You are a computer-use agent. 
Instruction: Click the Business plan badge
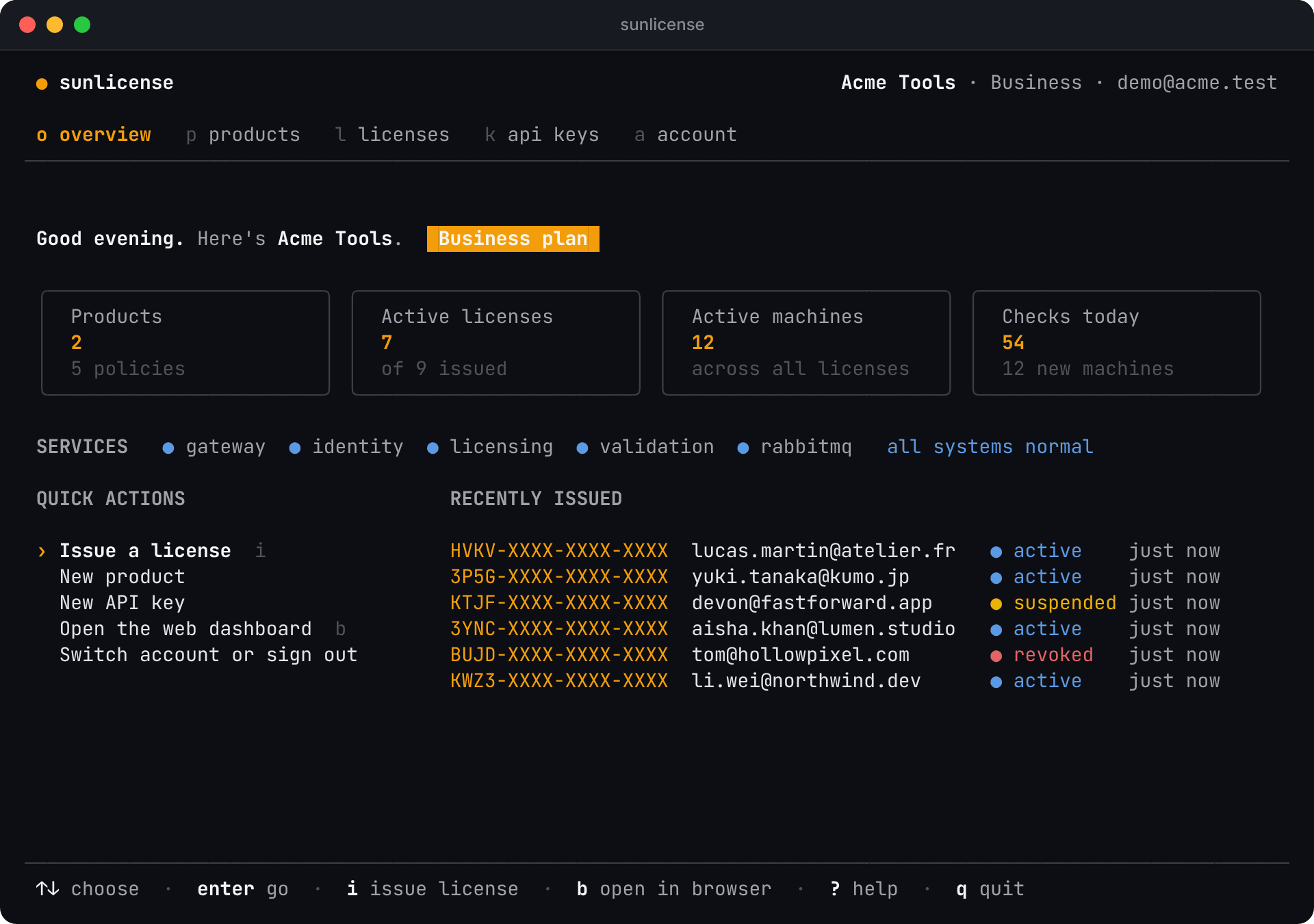point(513,239)
